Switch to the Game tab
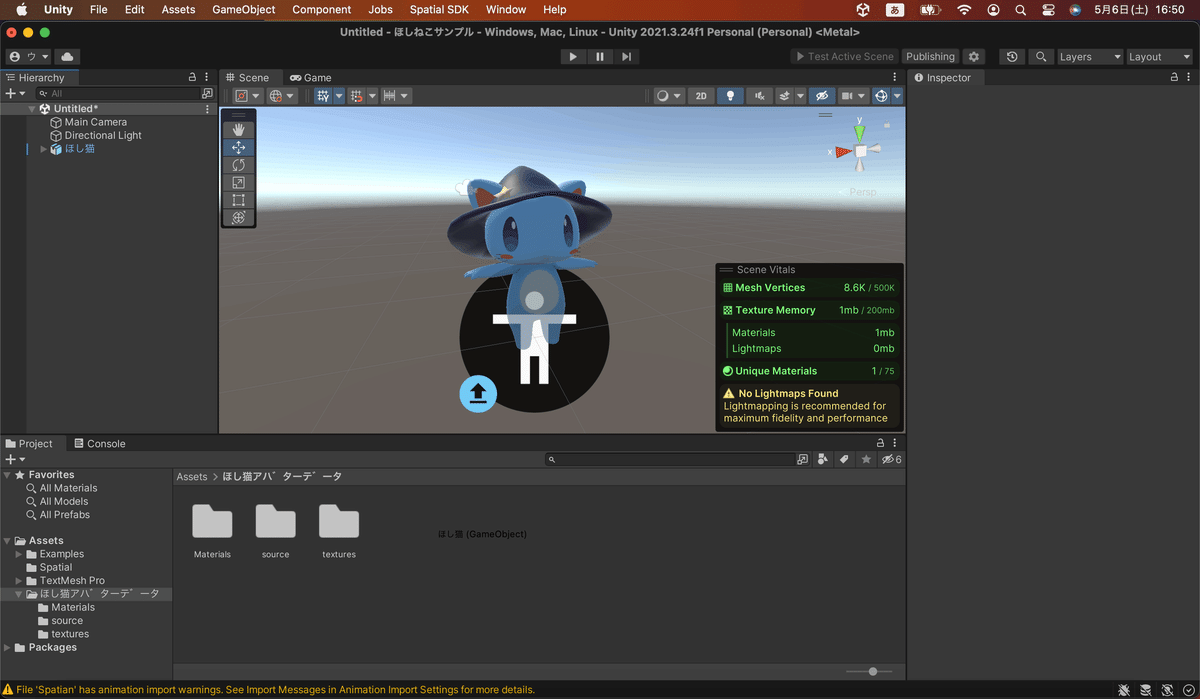The height and width of the screenshot is (699, 1200). 311,77
